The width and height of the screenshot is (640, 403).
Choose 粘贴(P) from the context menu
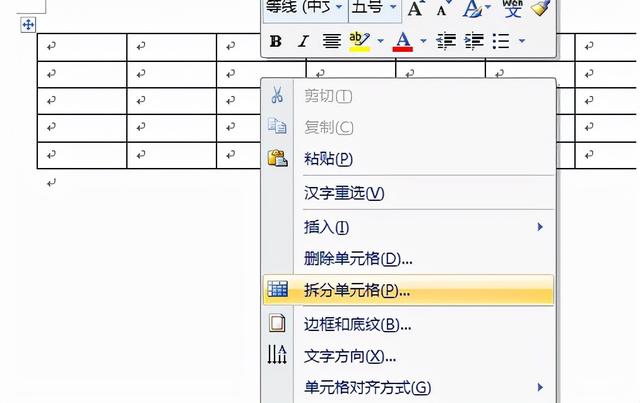(x=408, y=158)
